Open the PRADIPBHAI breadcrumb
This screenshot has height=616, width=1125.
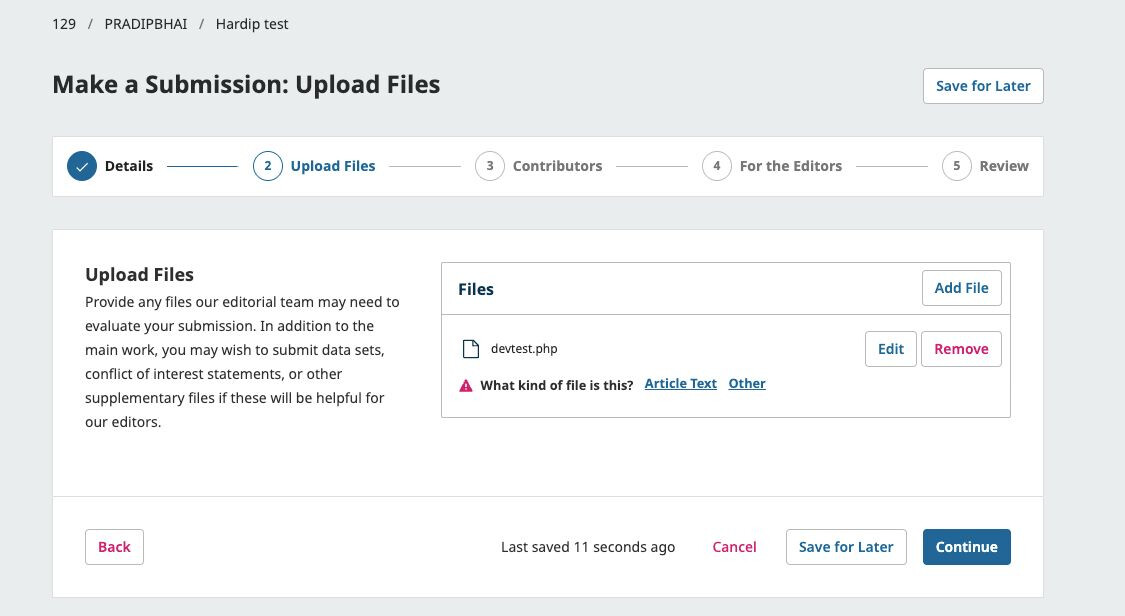point(146,24)
